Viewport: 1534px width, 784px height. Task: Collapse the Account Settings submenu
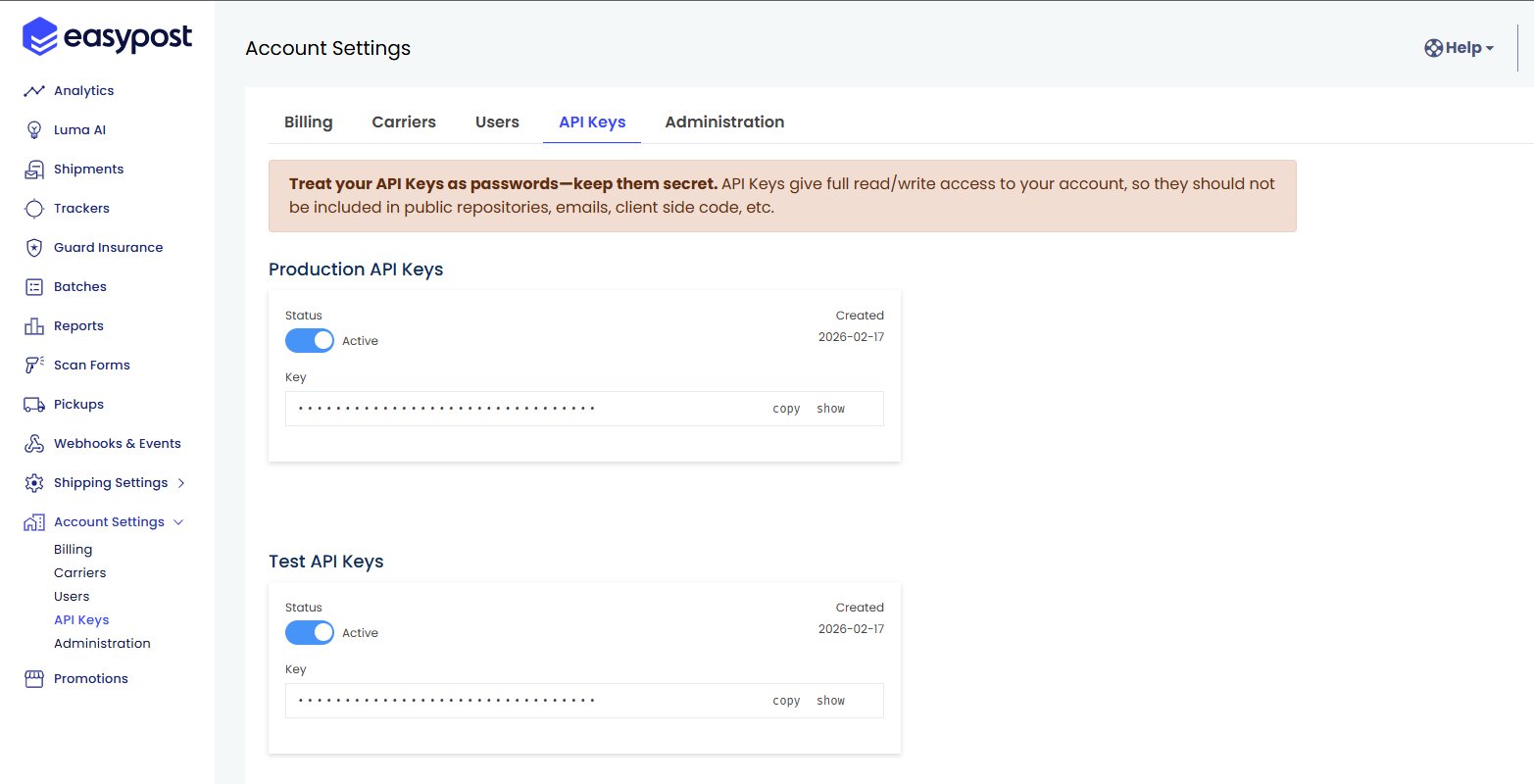111,521
